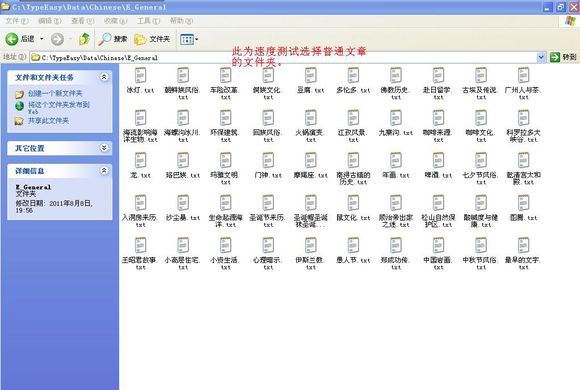Select the file 科罗拉多大峡谷.txt
The height and width of the screenshot is (390, 580).
click(523, 126)
